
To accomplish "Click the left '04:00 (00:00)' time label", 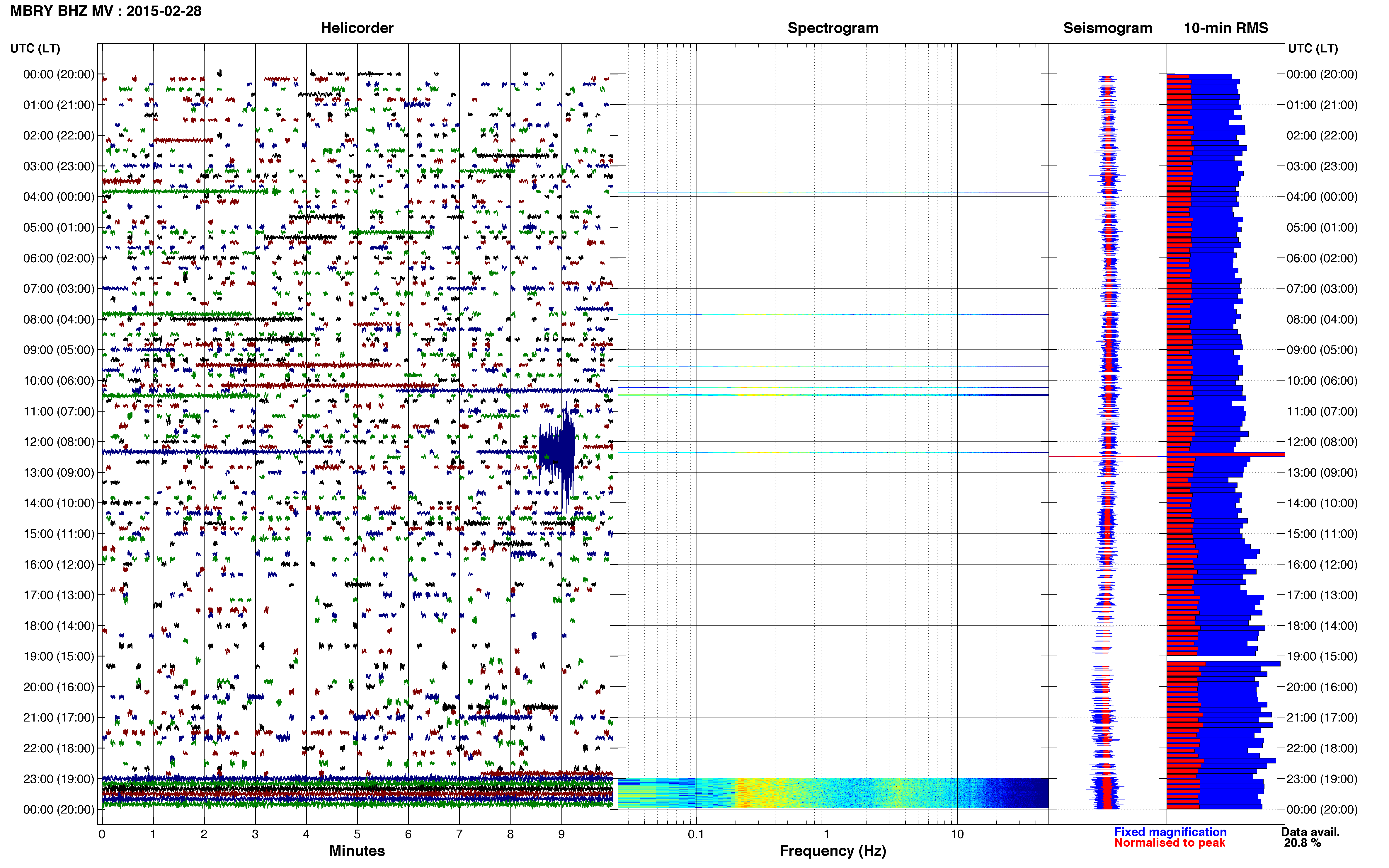I will [x=59, y=196].
